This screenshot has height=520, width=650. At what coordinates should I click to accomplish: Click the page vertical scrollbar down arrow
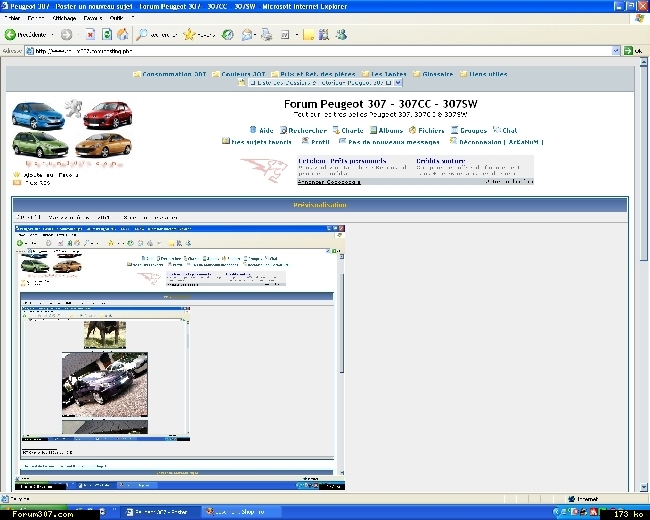point(643,487)
